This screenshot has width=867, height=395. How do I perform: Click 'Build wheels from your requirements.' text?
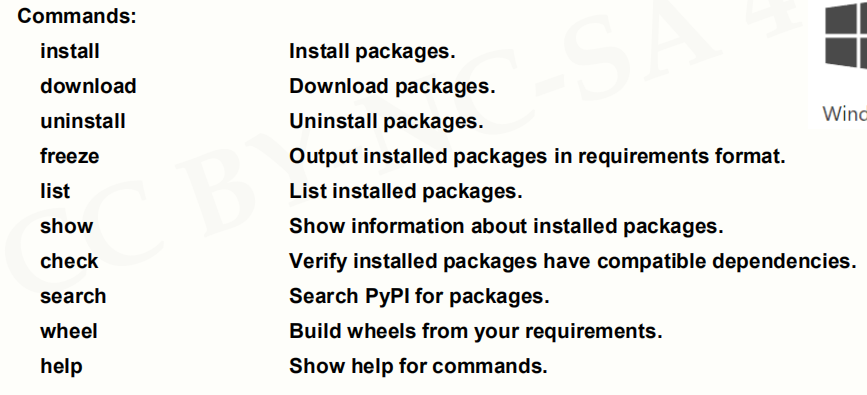click(x=476, y=331)
